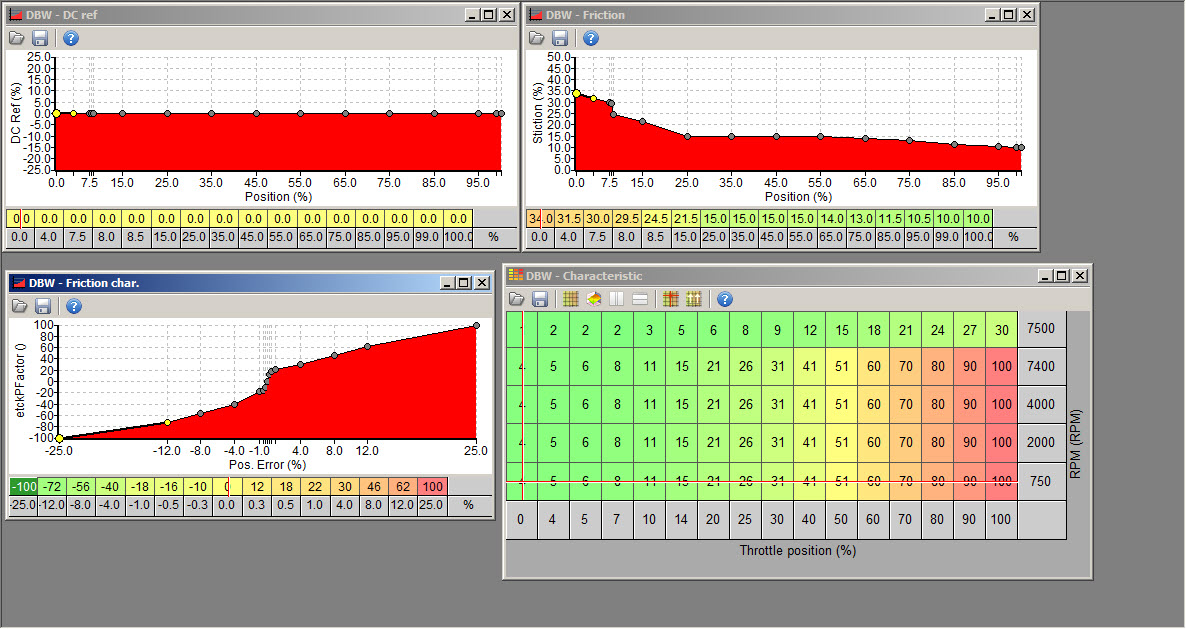The height and width of the screenshot is (629, 1186).
Task: Open help in DBW - Characteristic window
Action: pos(726,299)
